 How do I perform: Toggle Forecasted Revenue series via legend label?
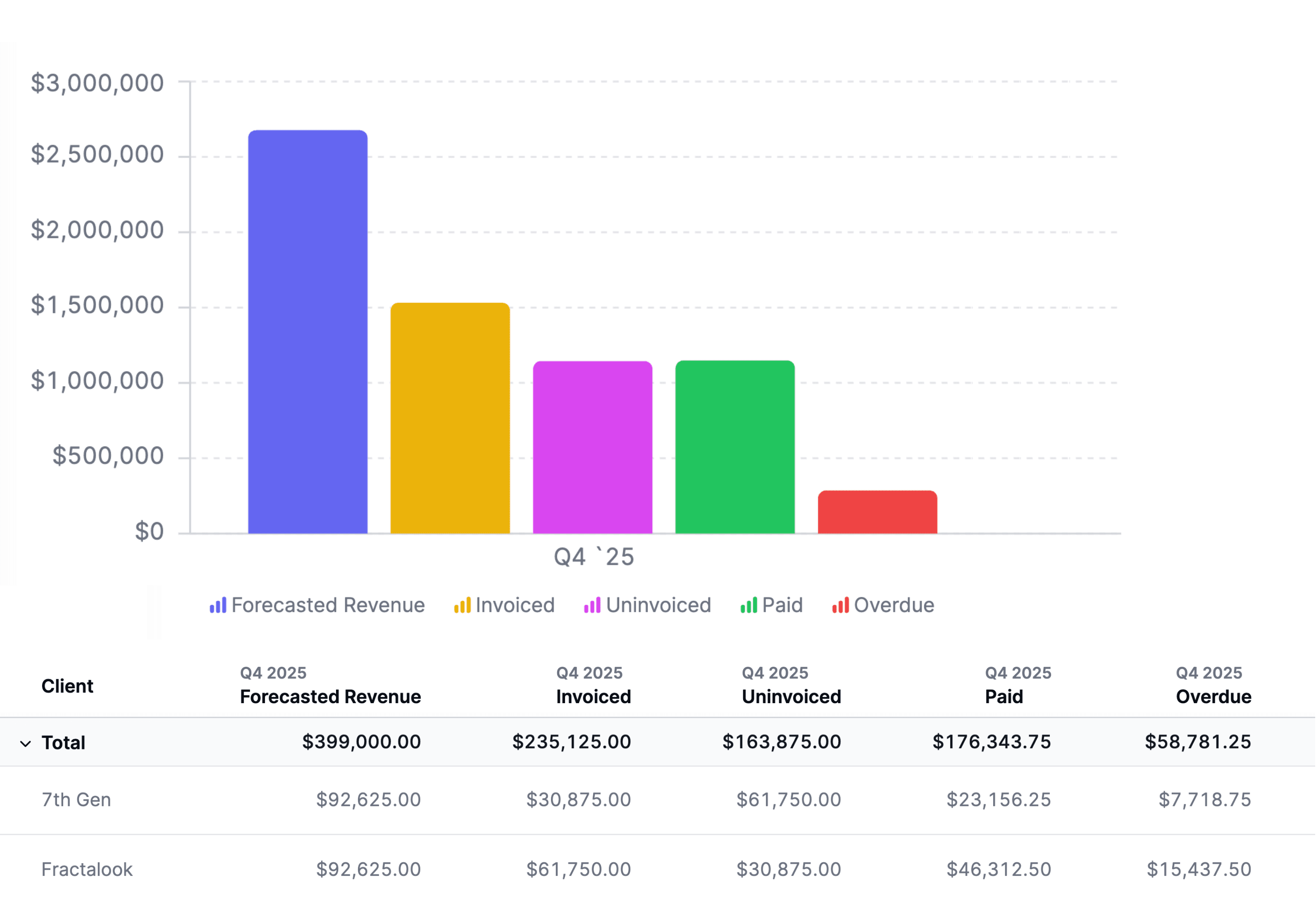click(x=328, y=605)
